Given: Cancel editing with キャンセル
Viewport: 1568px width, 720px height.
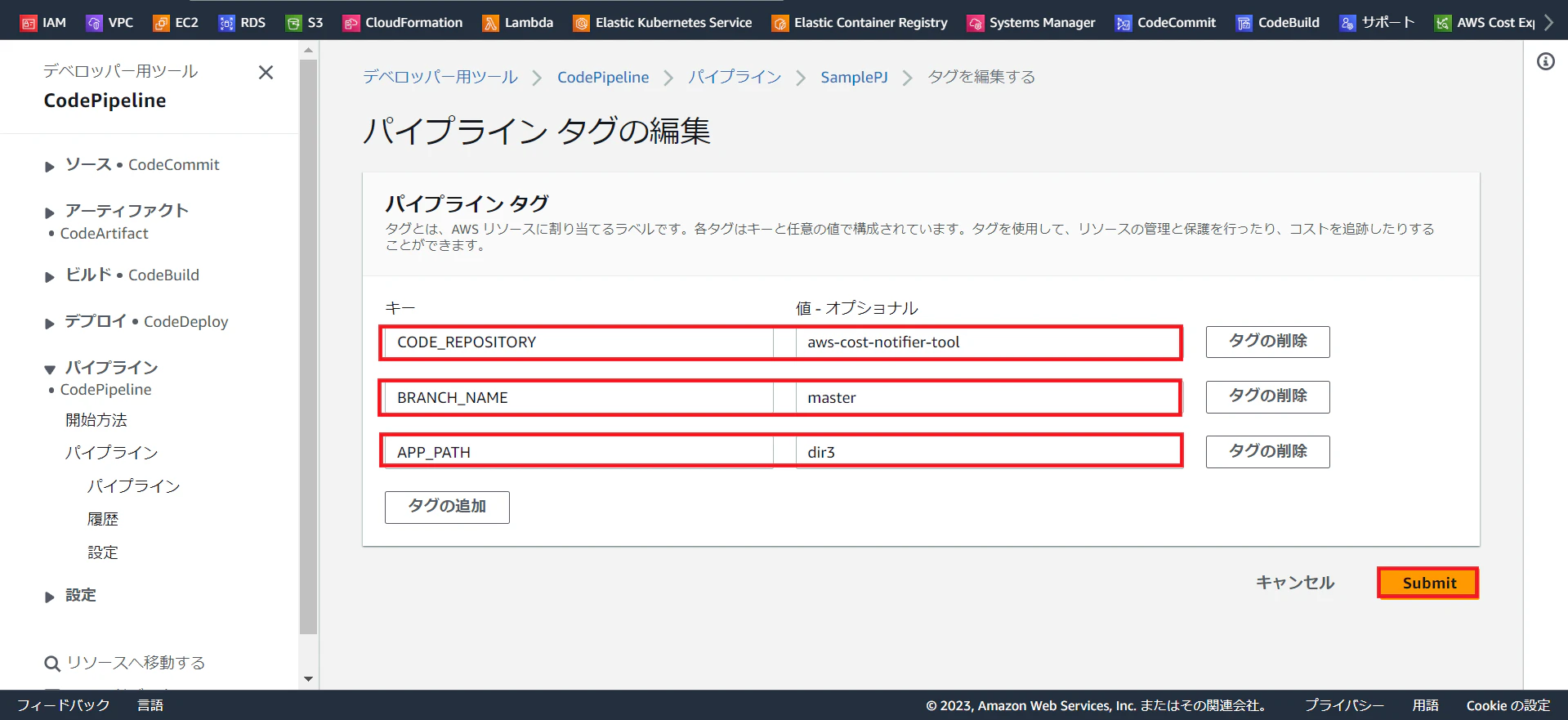Looking at the screenshot, I should pyautogui.click(x=1295, y=583).
